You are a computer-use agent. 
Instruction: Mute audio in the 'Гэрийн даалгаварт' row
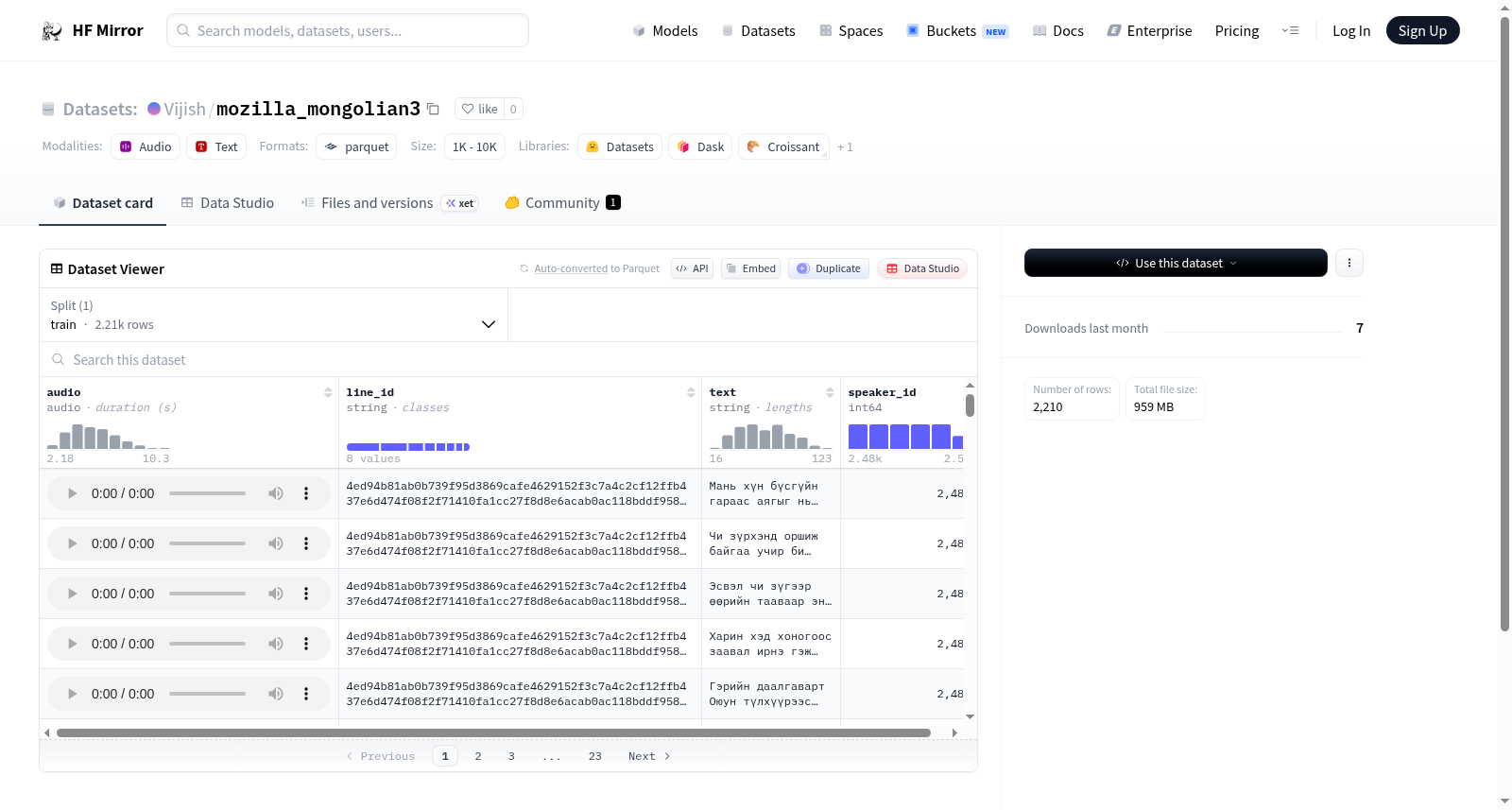[276, 694]
